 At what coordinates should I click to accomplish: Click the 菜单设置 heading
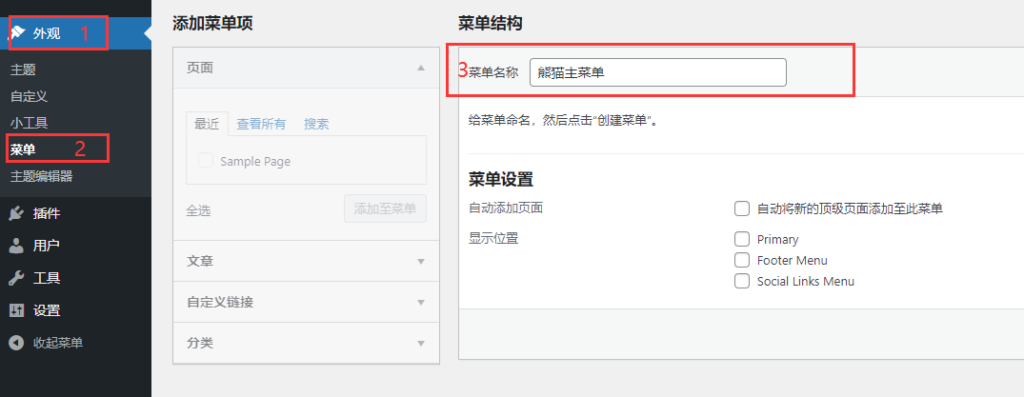pyautogui.click(x=501, y=179)
